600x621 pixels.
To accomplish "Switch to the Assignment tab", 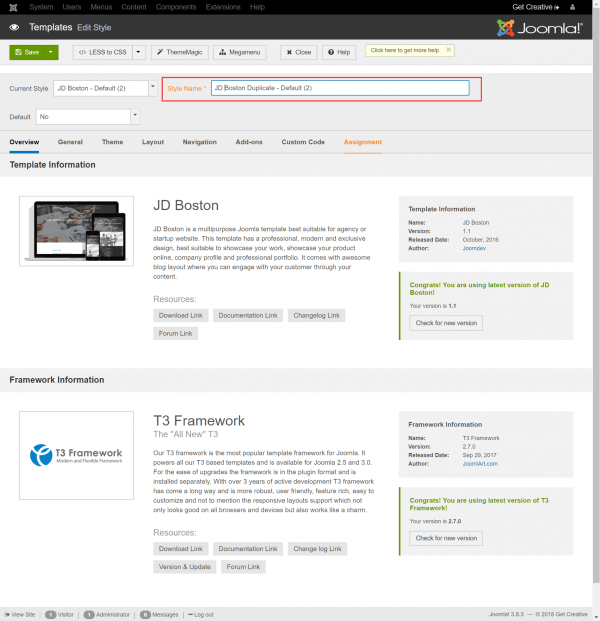I will click(363, 142).
